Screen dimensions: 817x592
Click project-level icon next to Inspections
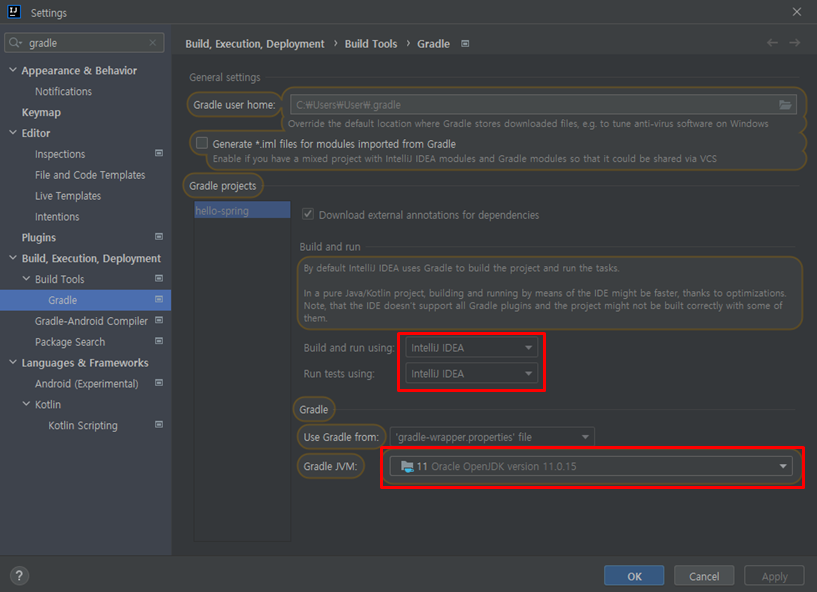[x=159, y=153]
